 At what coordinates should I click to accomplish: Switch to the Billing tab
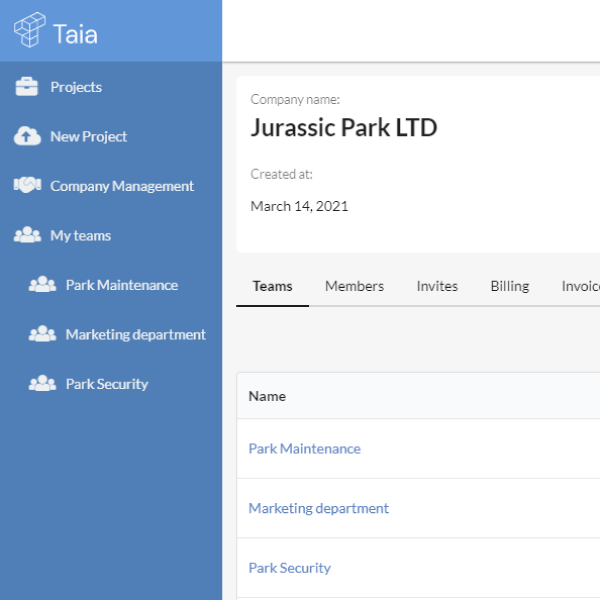tap(510, 286)
